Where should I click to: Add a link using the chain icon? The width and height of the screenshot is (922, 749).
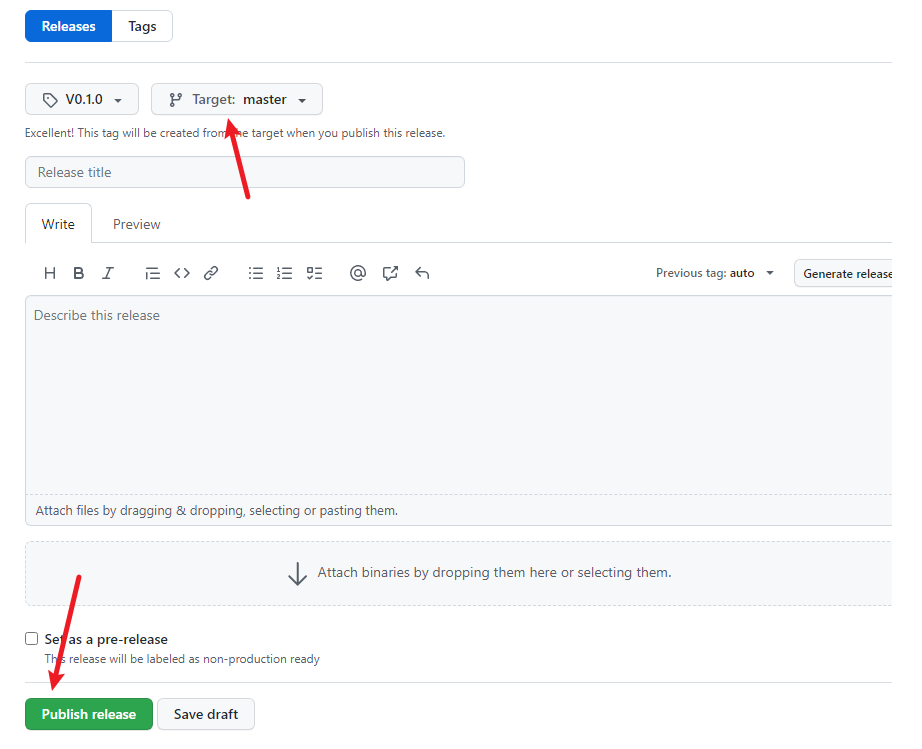click(x=211, y=273)
